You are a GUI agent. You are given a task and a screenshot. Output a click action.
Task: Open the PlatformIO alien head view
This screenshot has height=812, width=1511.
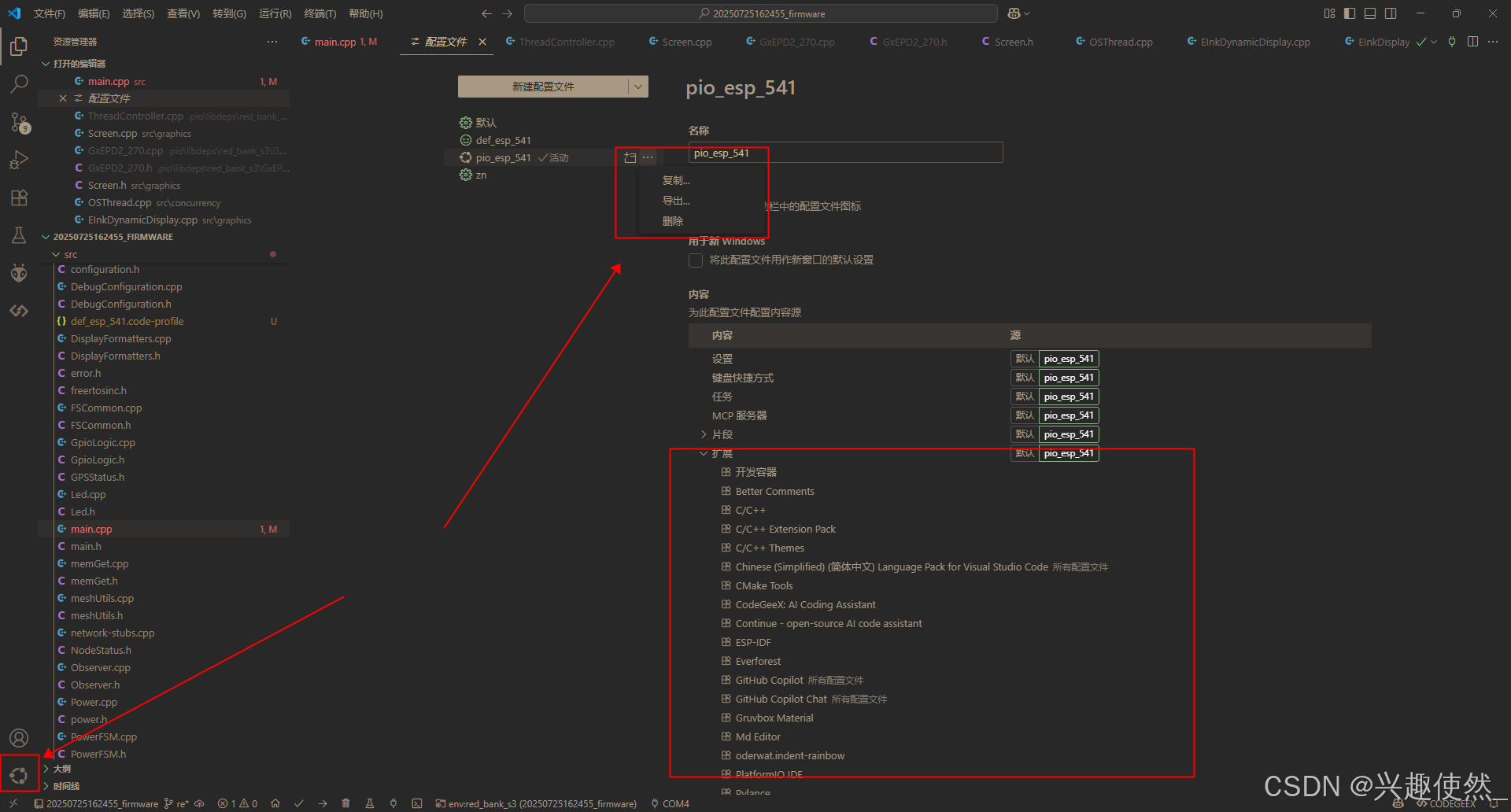click(19, 273)
